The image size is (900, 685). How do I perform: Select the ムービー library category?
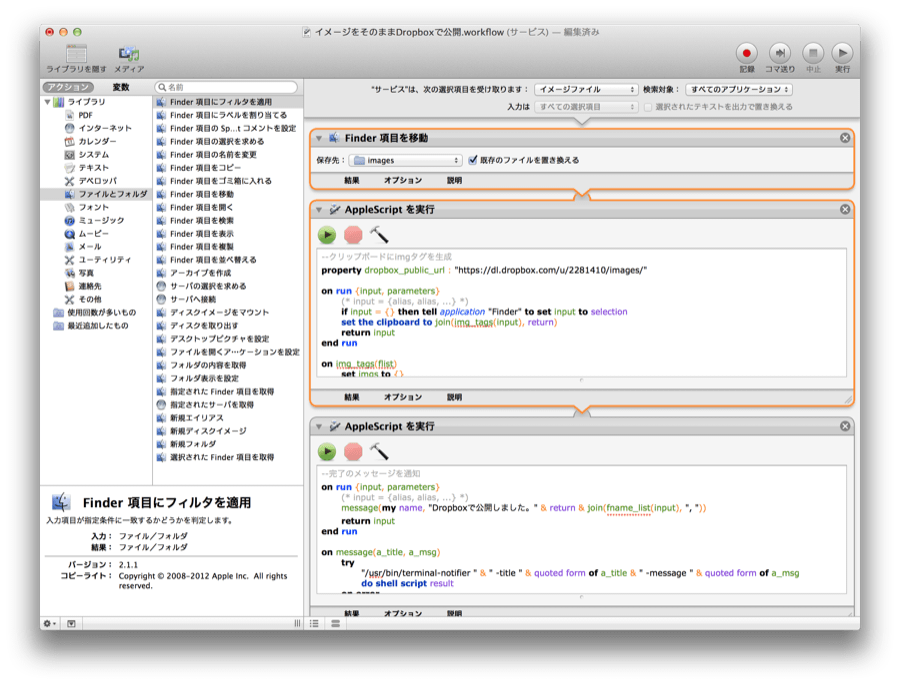pos(93,234)
